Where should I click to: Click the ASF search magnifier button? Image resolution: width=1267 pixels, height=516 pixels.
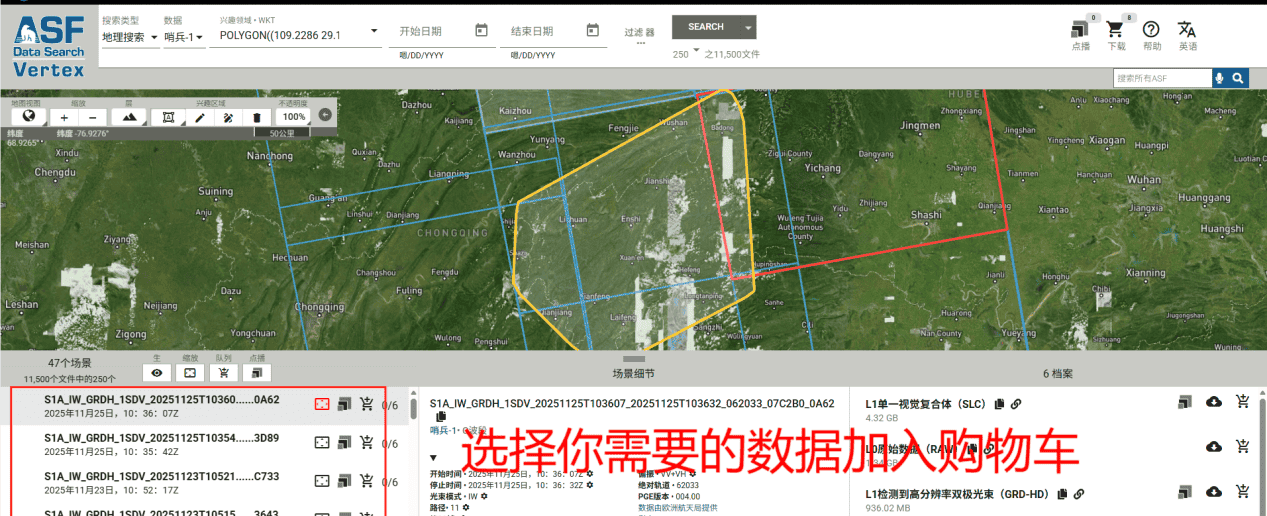tap(1237, 78)
